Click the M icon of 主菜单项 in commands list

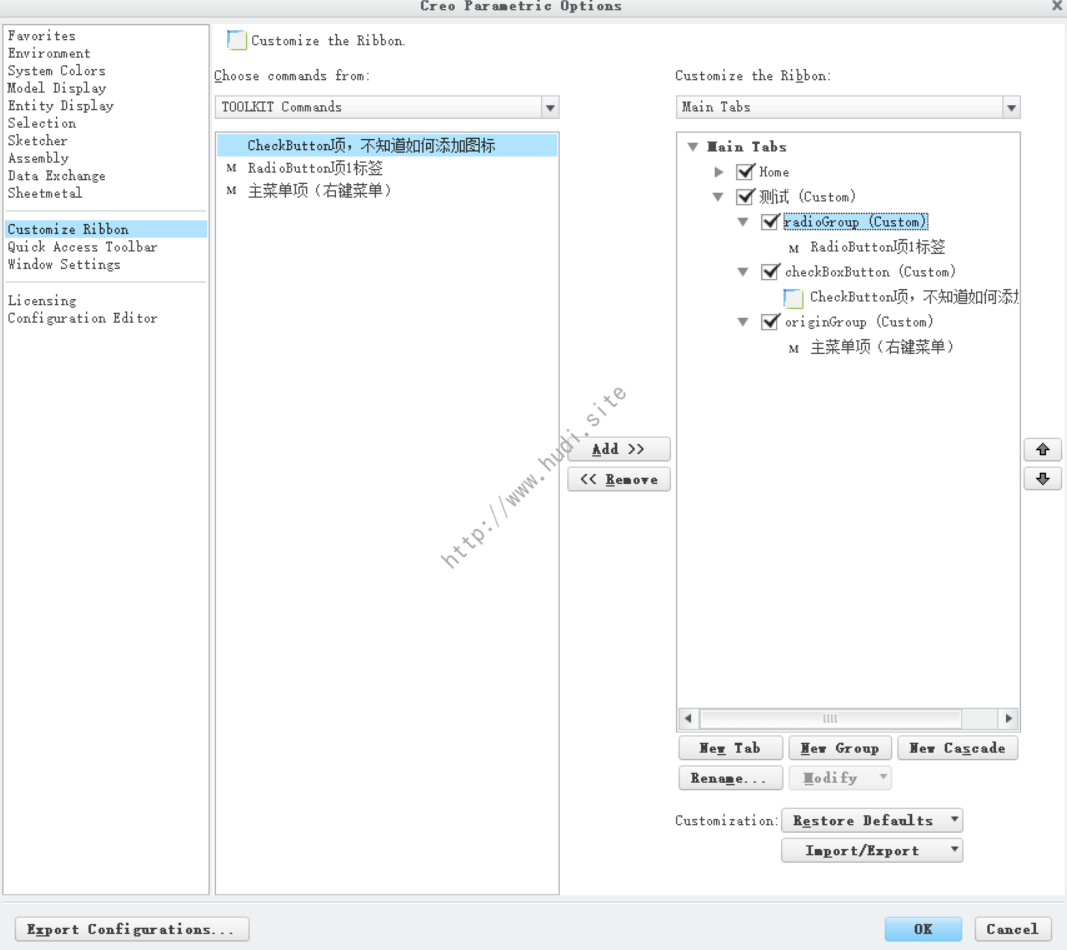click(231, 191)
